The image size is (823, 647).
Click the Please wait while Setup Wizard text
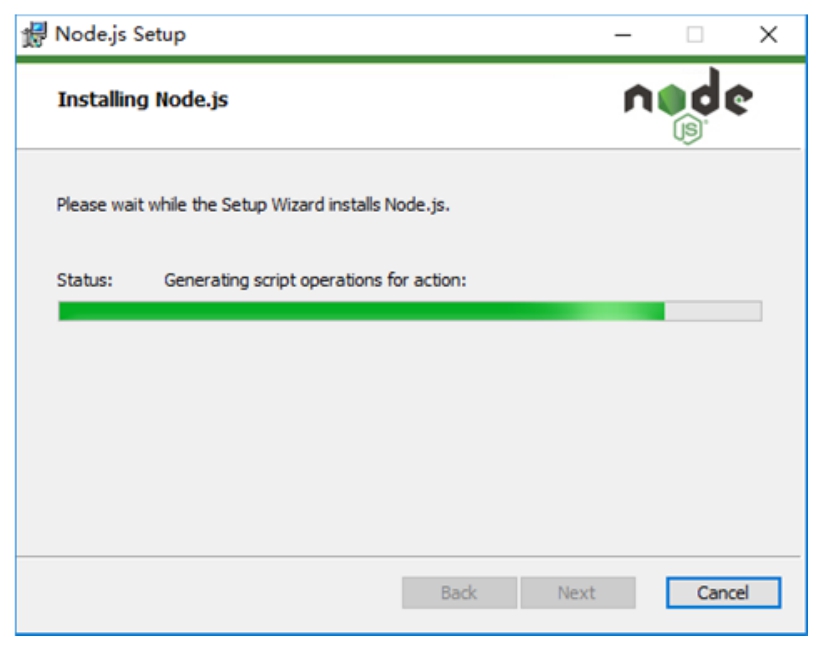[253, 205]
